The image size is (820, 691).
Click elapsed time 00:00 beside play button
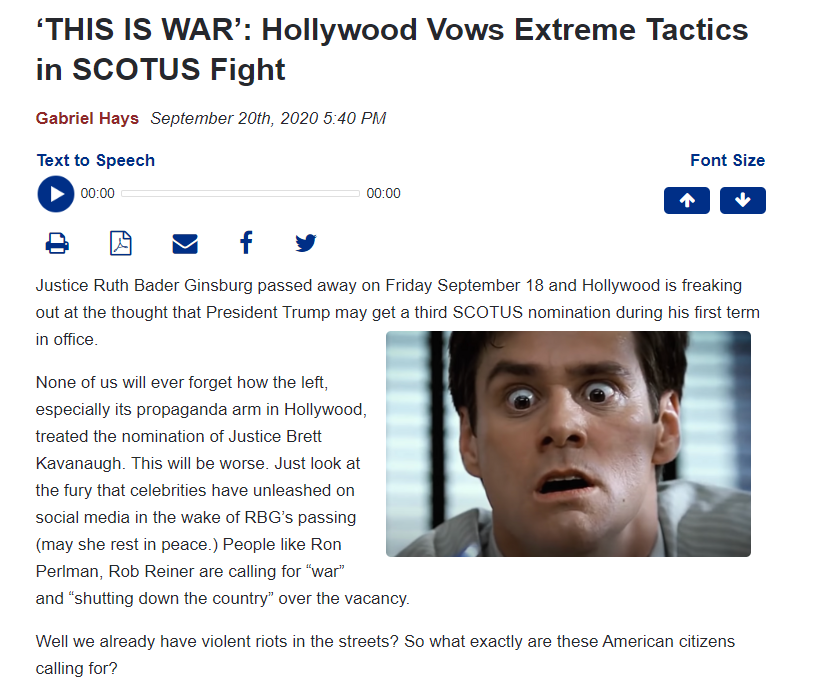[x=97, y=194]
